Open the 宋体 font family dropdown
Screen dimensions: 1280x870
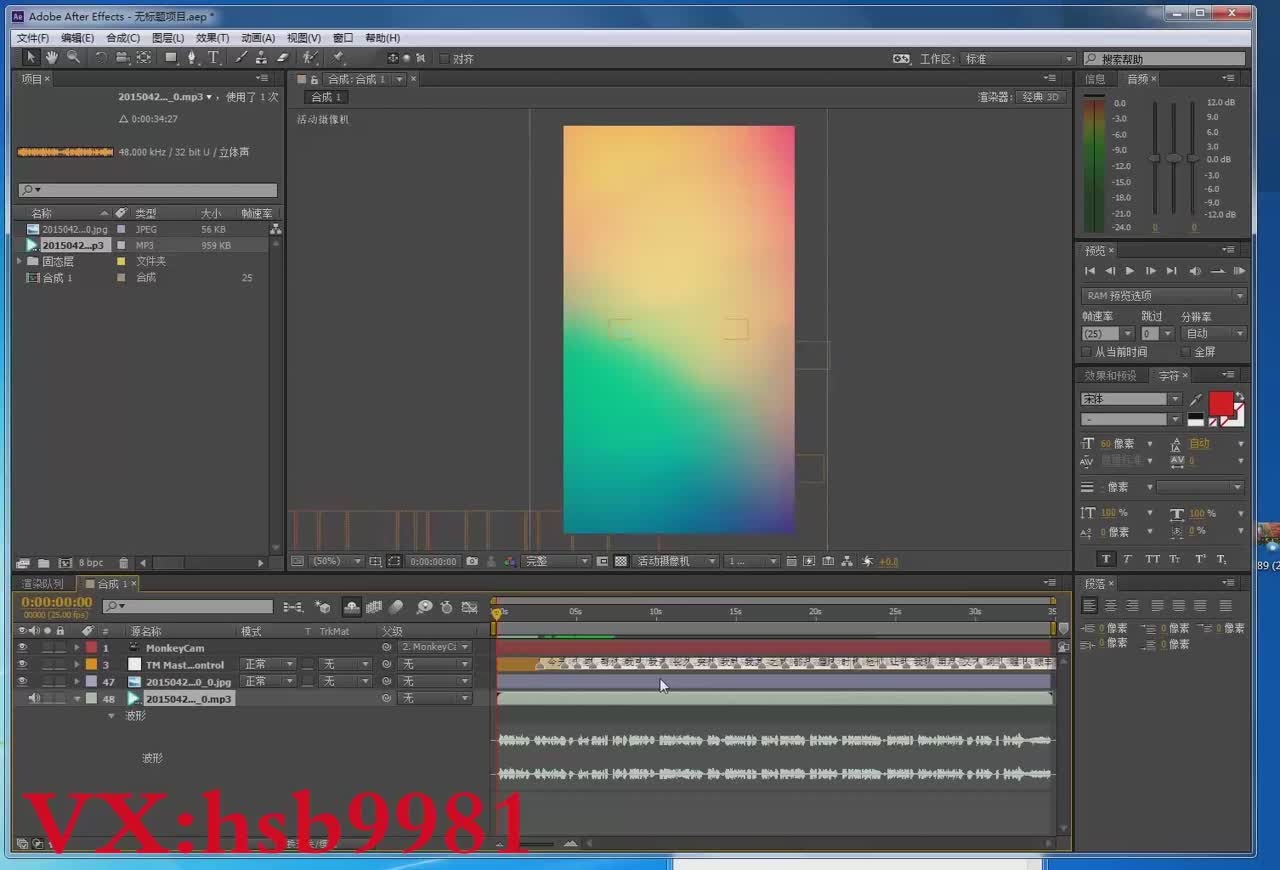[x=1132, y=399]
